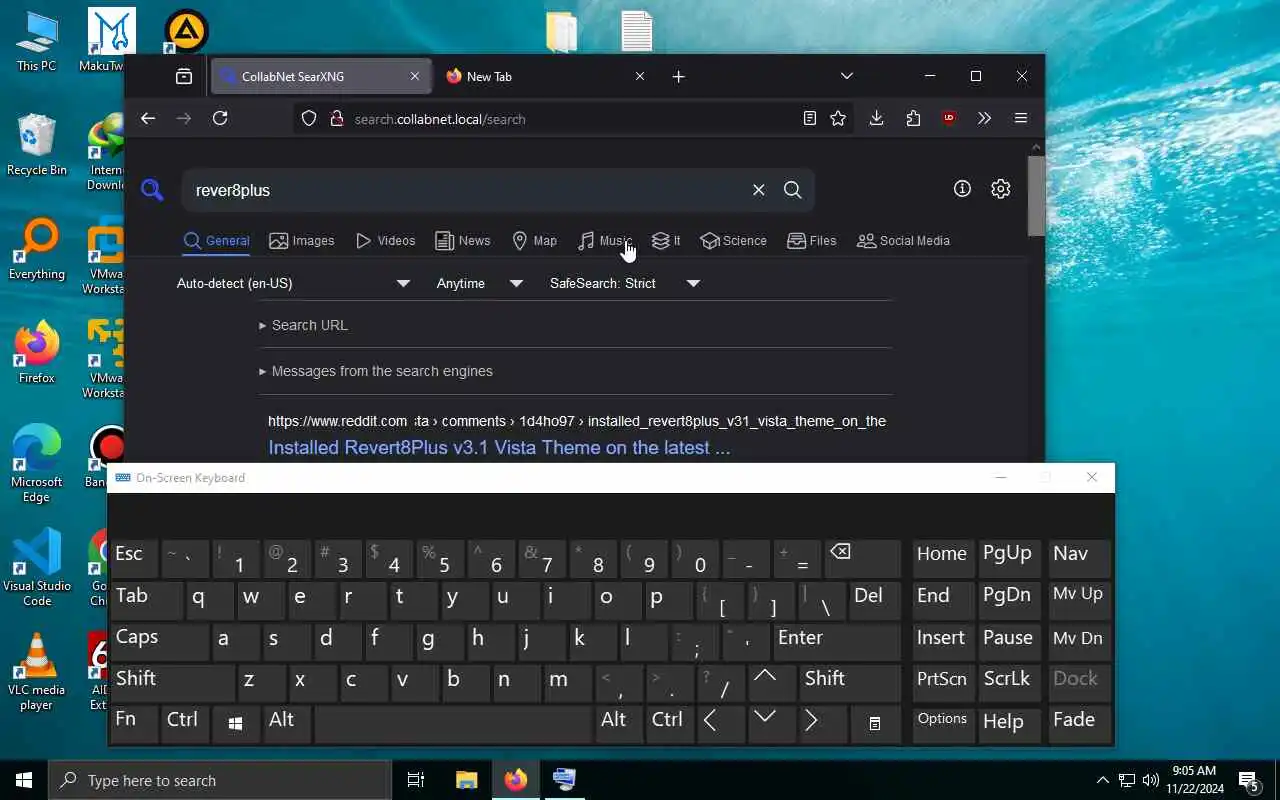1280x800 pixels.
Task: Select the Microsoft Edge desktop icon
Action: click(x=37, y=464)
